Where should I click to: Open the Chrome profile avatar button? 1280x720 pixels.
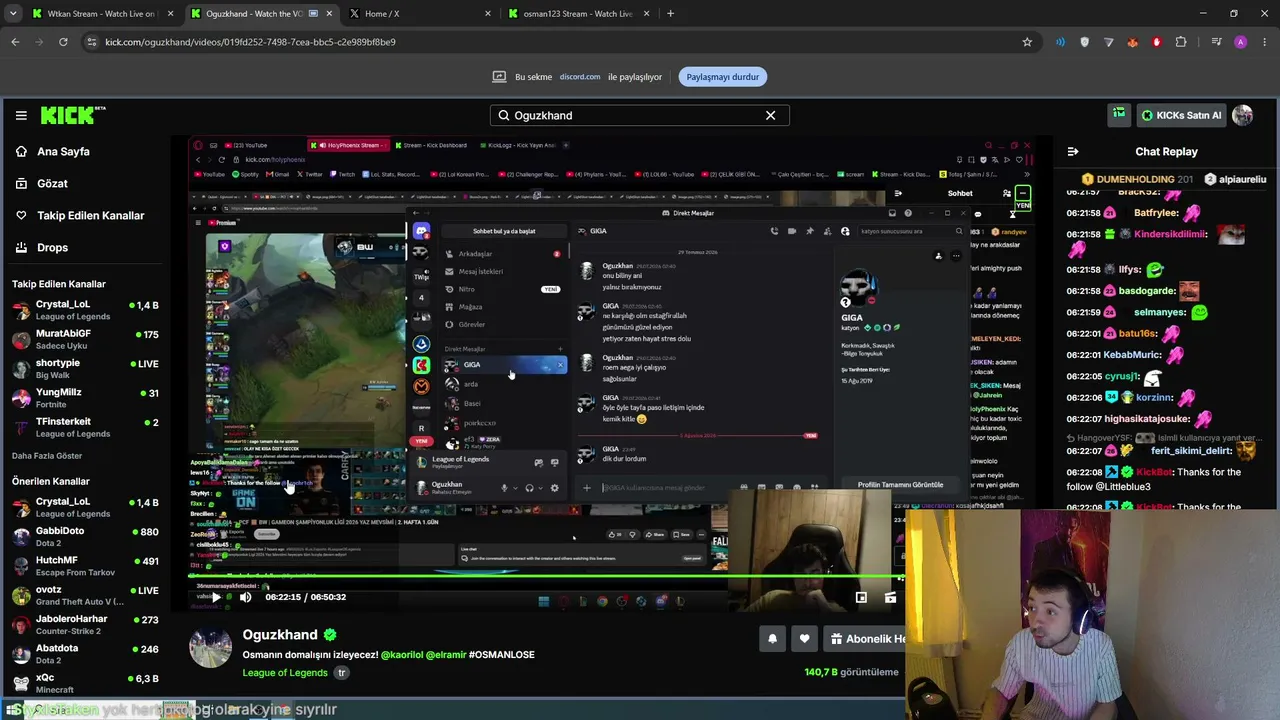pyautogui.click(x=1241, y=42)
